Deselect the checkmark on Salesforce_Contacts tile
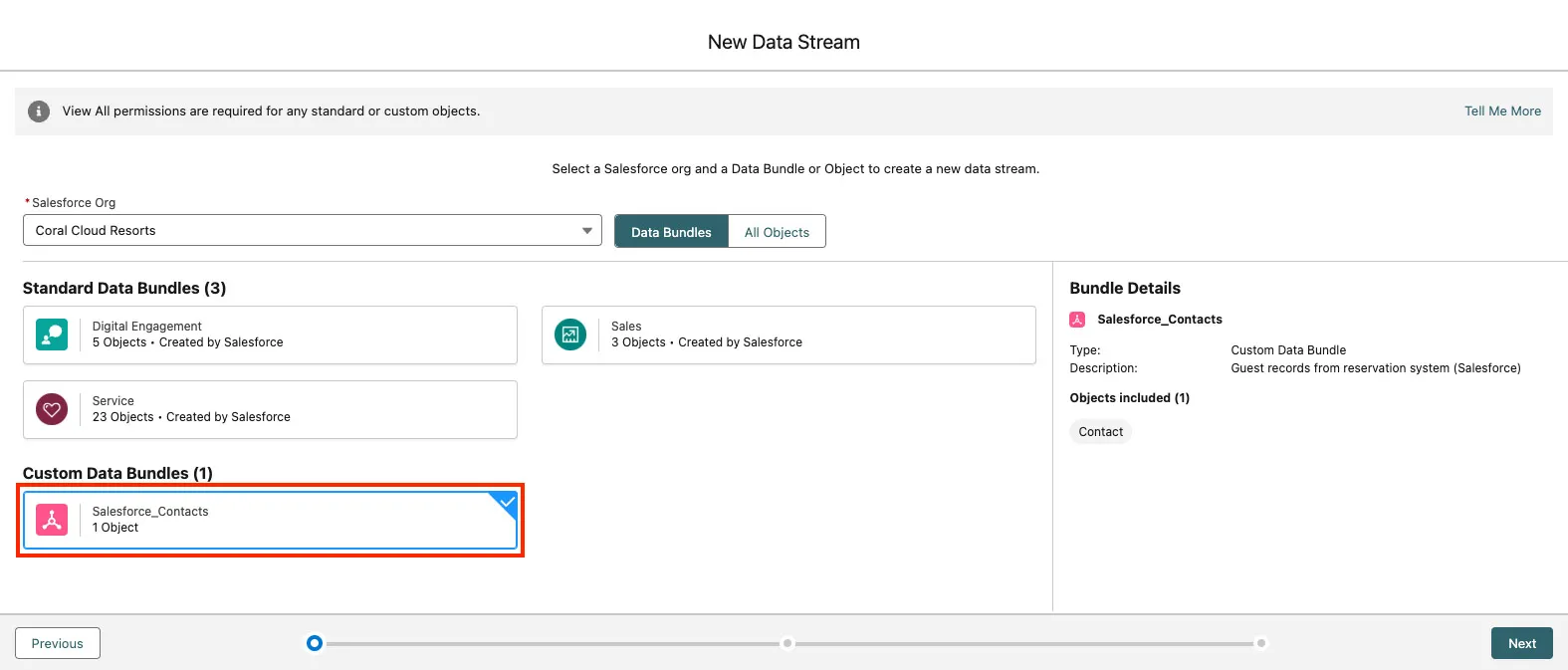1568x670 pixels. pos(507,502)
